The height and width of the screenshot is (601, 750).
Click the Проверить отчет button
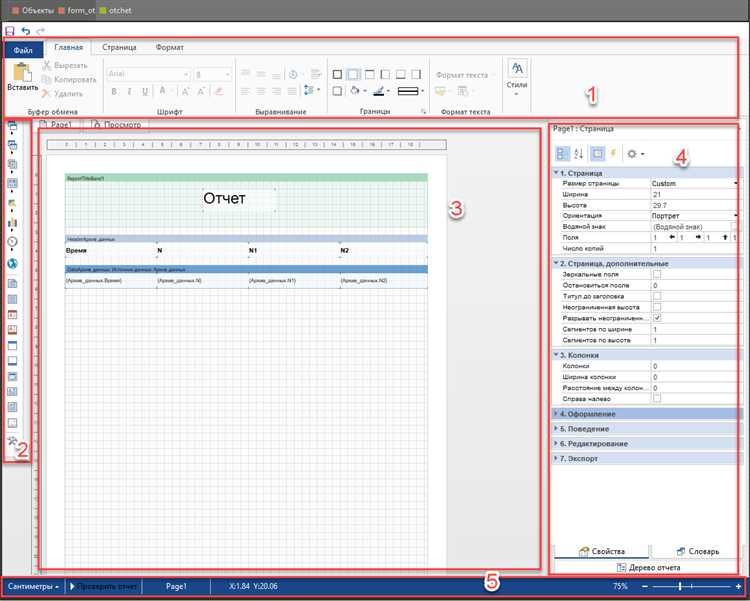point(104,585)
